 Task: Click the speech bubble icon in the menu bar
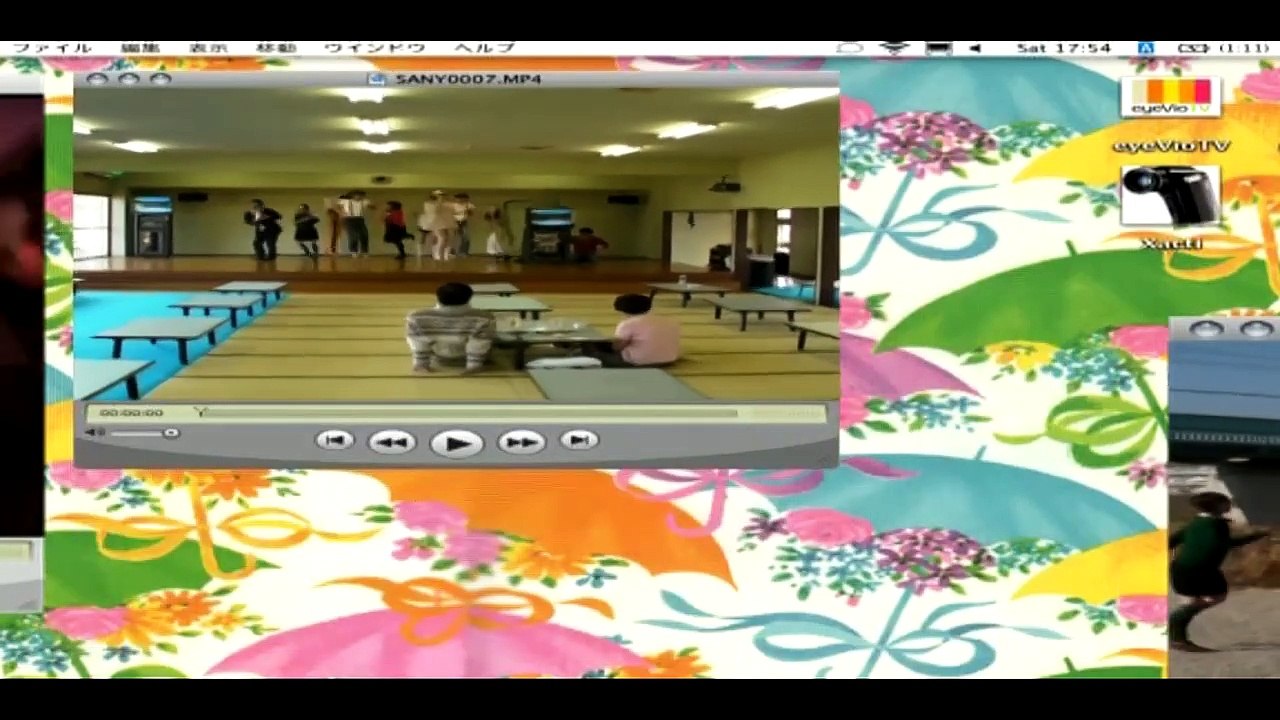click(850, 48)
